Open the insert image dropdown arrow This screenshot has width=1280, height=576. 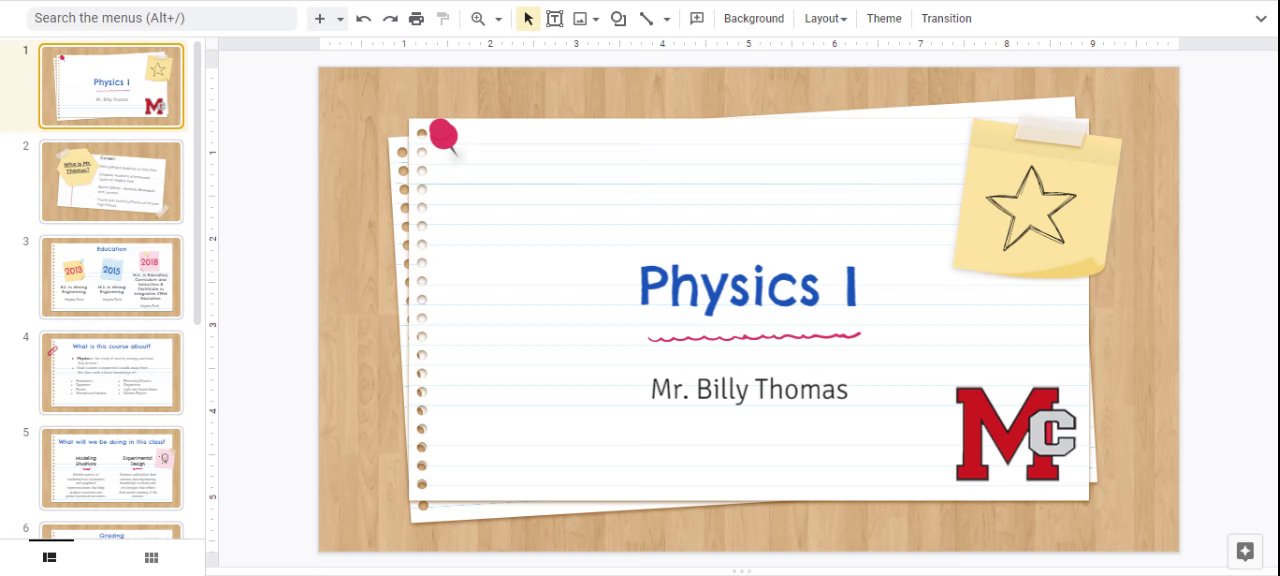pyautogui.click(x=596, y=19)
